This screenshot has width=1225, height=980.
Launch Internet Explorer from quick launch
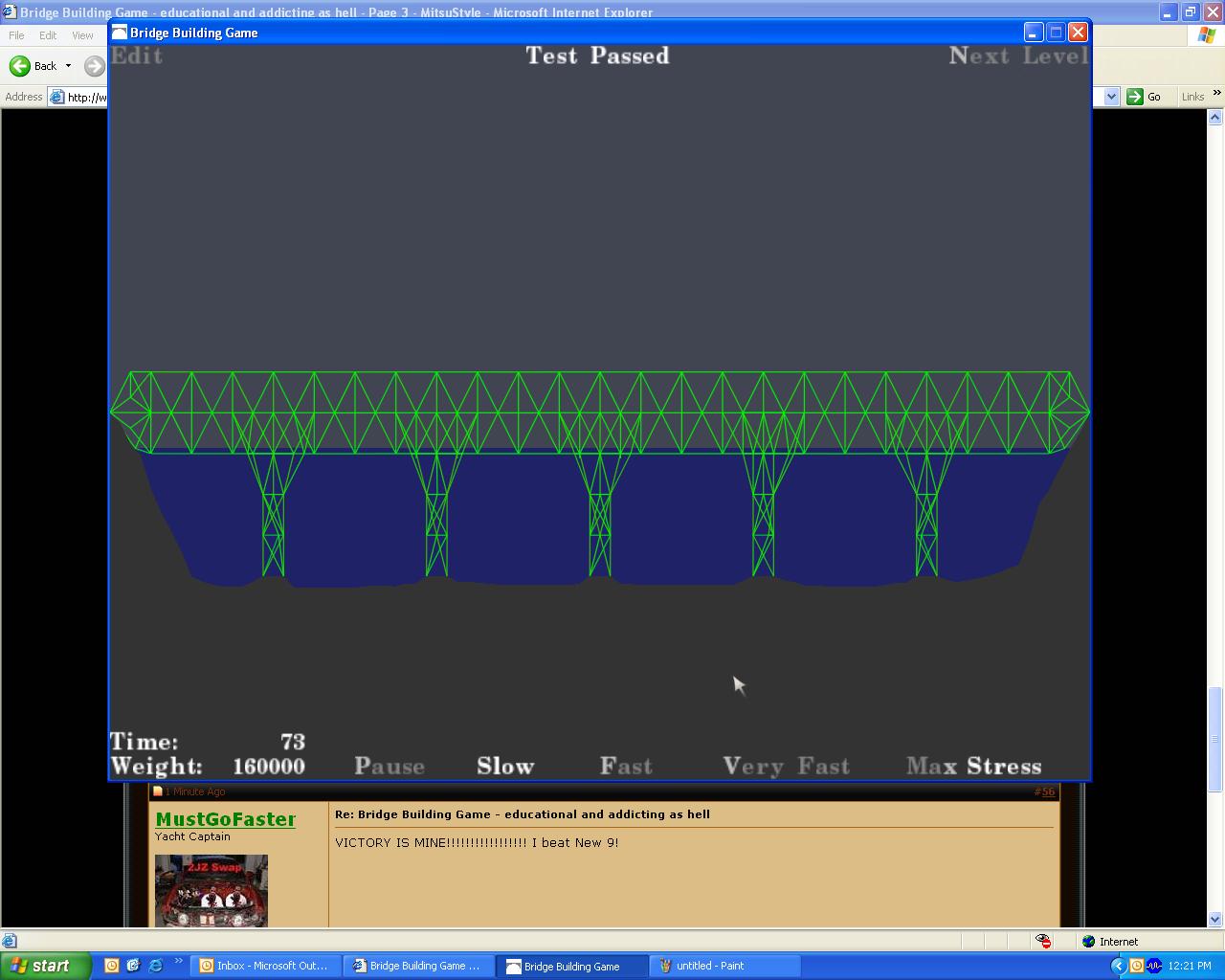click(155, 966)
